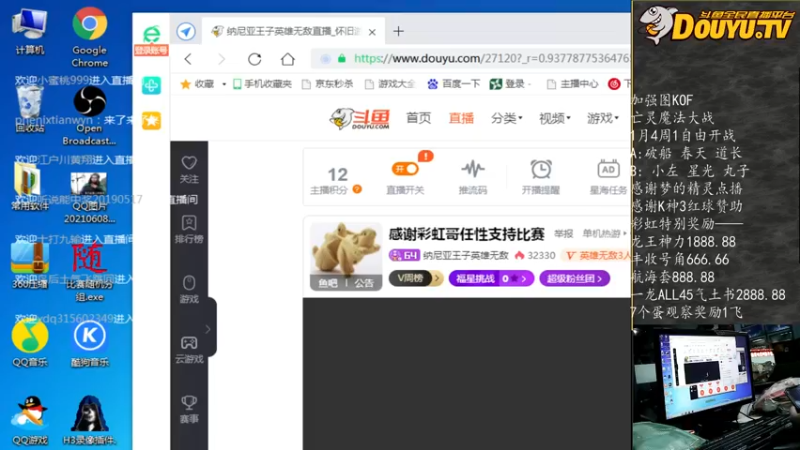Image resolution: width=800 pixels, height=450 pixels.
Task: Click the 主播积分 question mark icon
Action: (x=357, y=189)
